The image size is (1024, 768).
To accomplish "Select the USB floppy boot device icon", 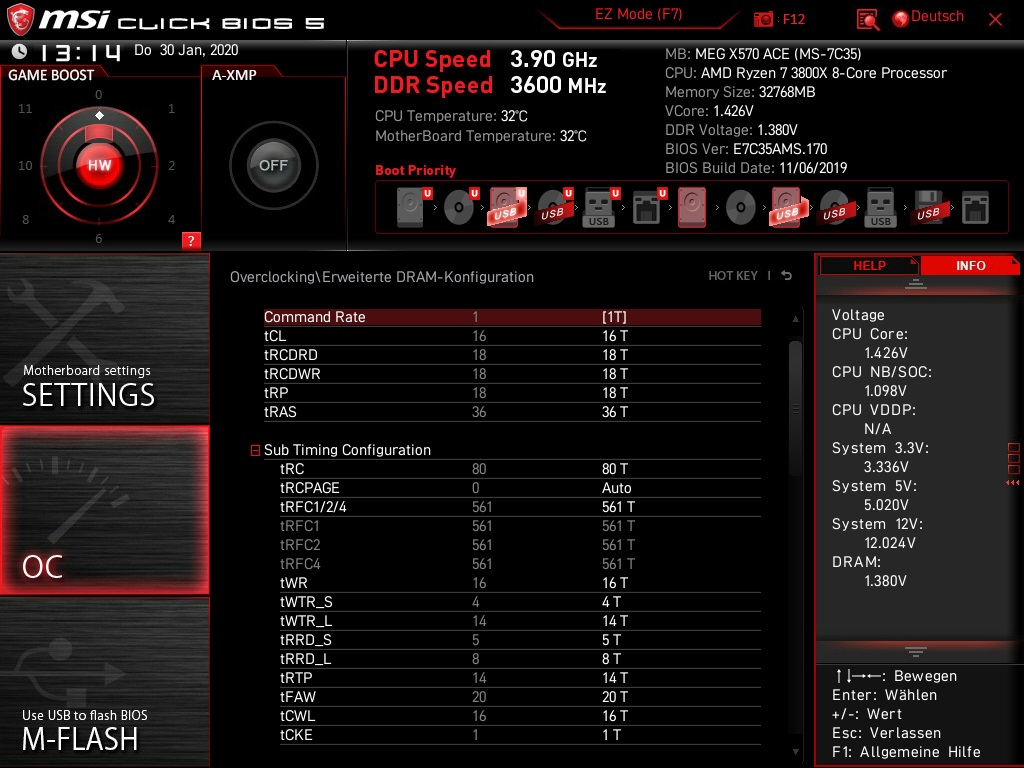I will point(928,207).
